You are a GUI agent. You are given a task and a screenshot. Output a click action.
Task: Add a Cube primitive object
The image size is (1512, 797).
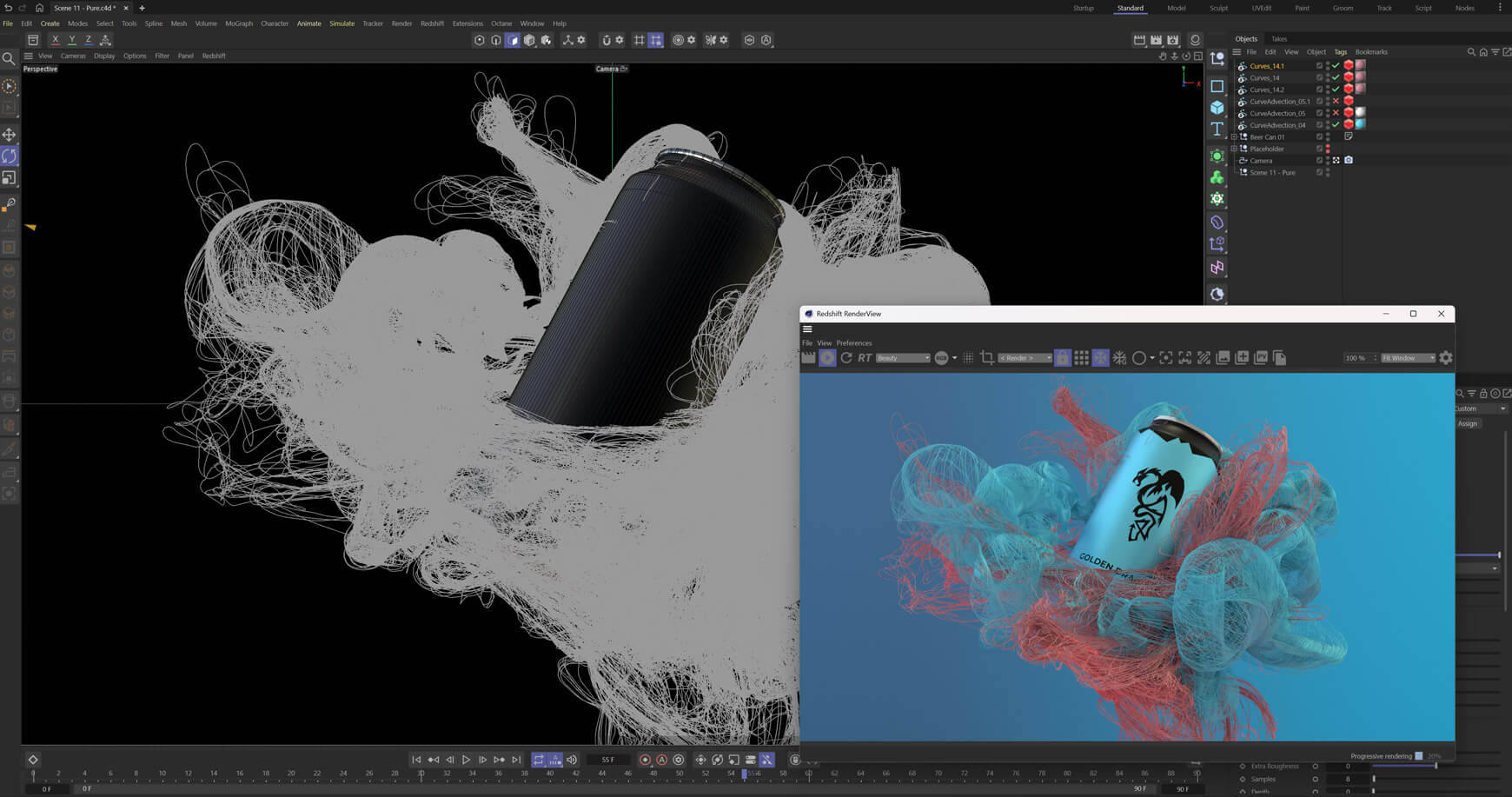pos(1217,108)
